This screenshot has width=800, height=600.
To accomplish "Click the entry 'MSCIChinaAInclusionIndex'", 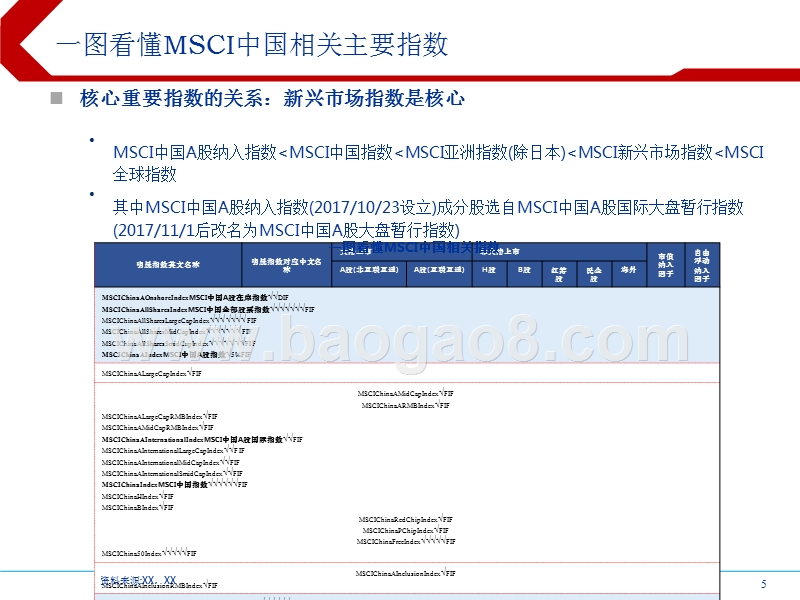I will (x=406, y=573).
